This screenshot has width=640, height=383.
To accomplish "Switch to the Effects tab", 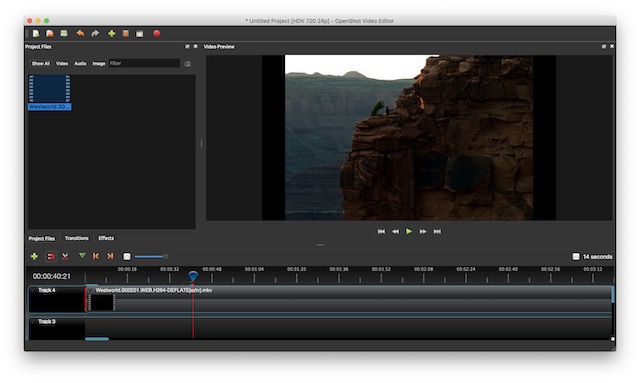I will pyautogui.click(x=106, y=238).
